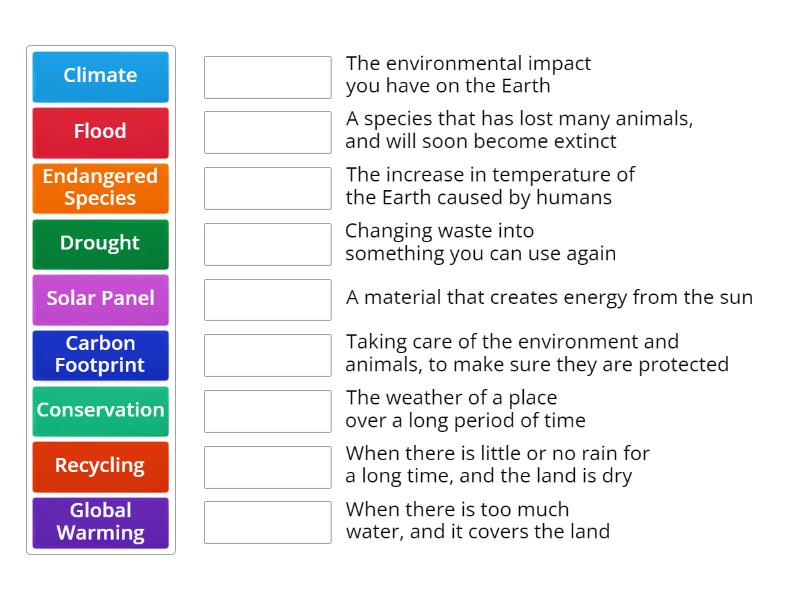This screenshot has width=800, height=600.
Task: Click the Conservation tile
Action: [x=100, y=411]
